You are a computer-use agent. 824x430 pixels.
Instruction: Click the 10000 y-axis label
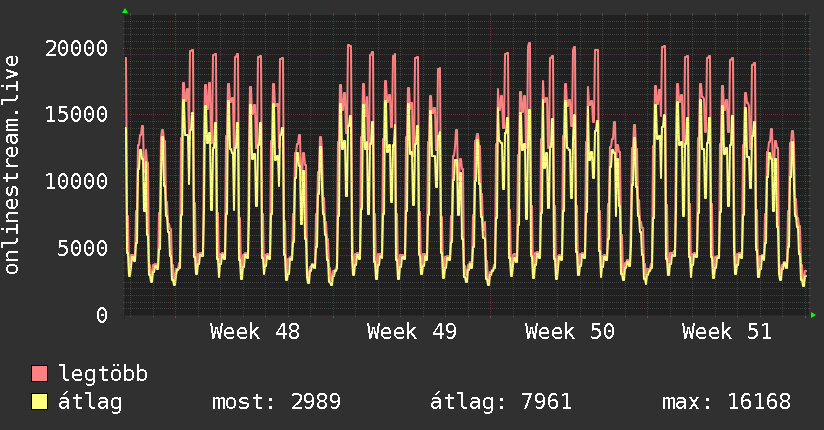[76, 181]
